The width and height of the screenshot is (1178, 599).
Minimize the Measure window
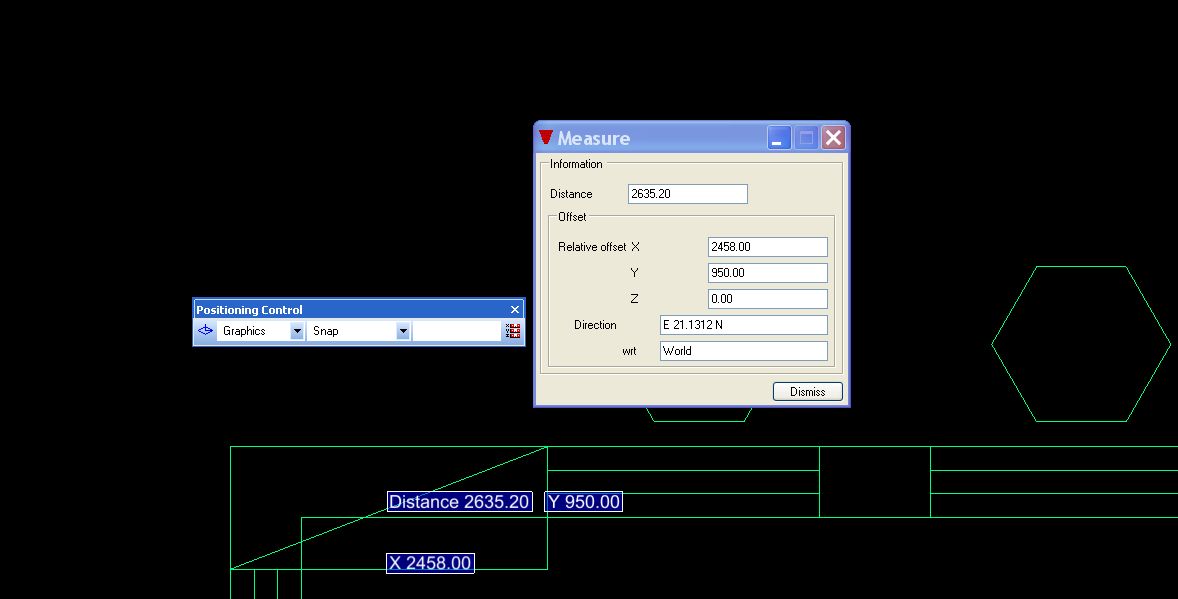click(779, 138)
